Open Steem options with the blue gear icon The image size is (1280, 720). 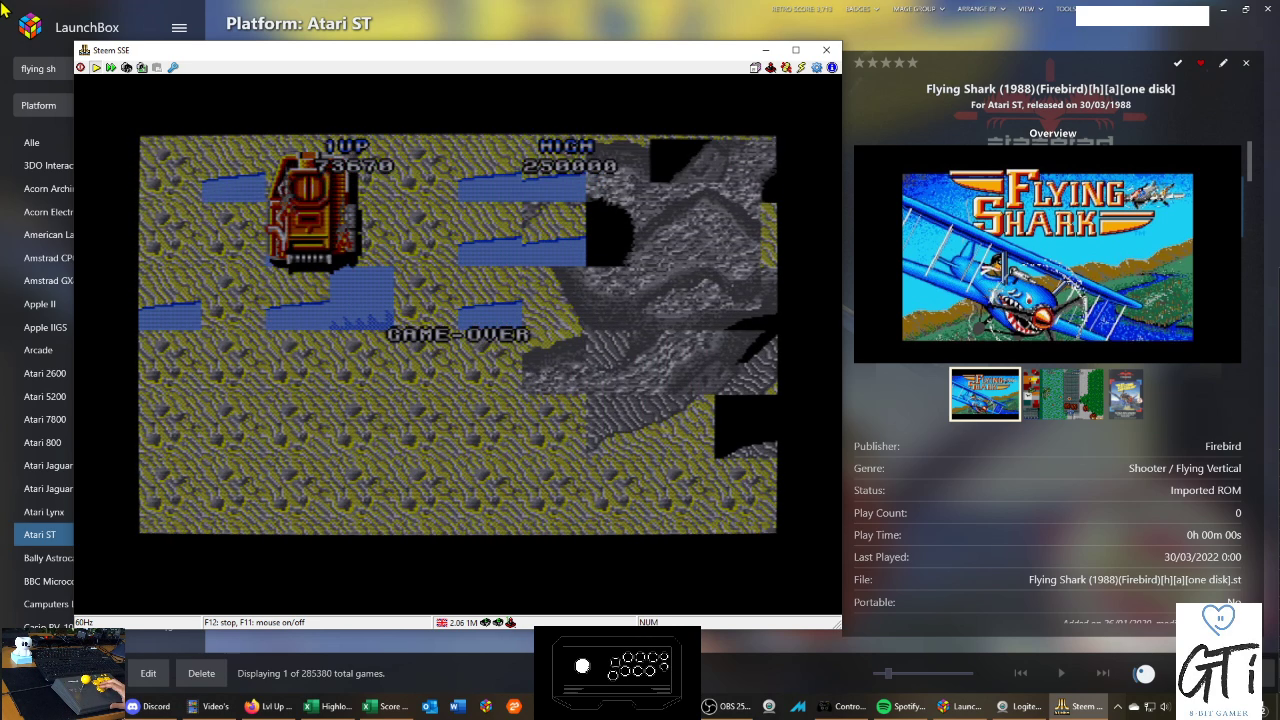pos(817,68)
